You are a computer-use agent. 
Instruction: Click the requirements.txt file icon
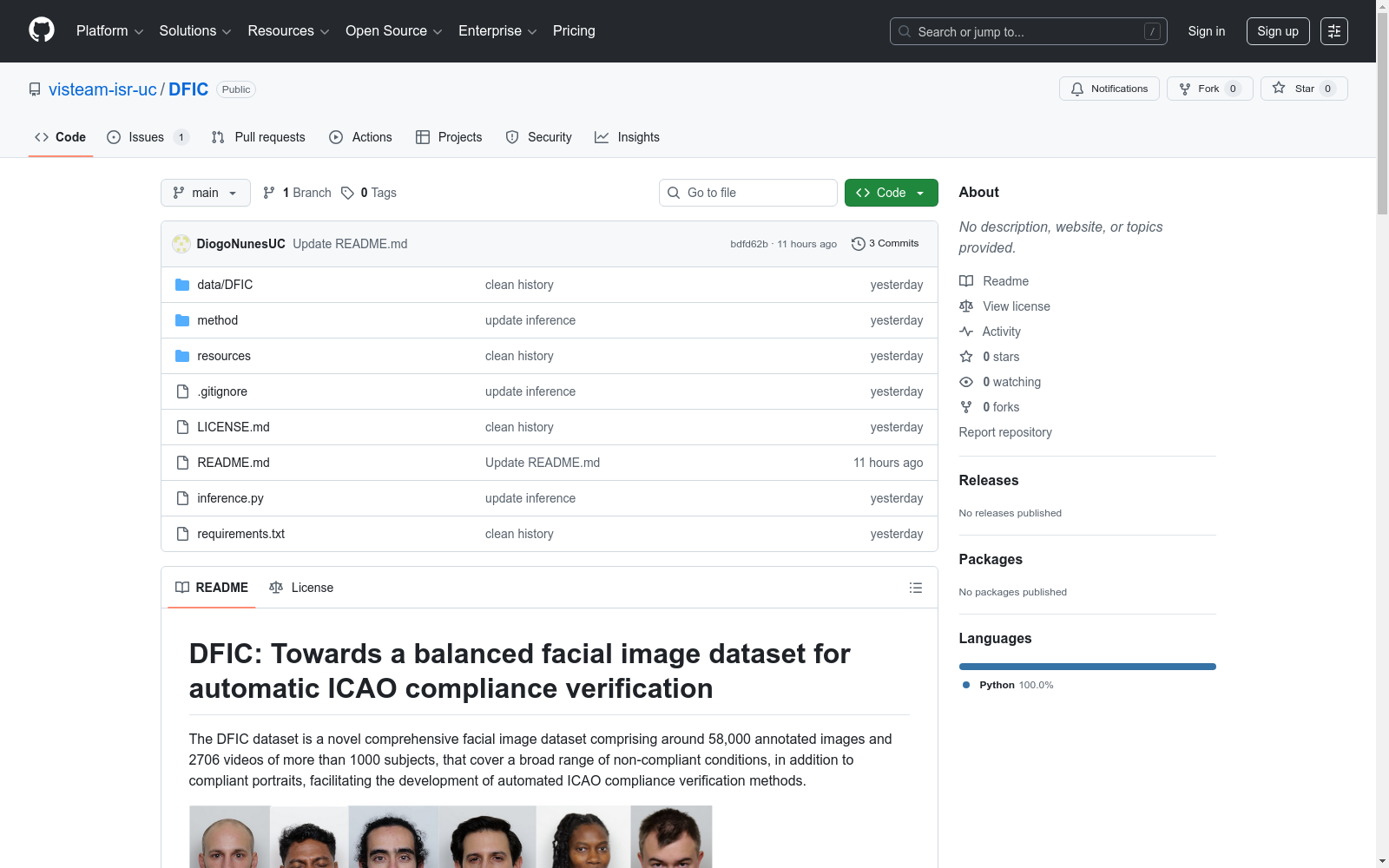coord(182,534)
